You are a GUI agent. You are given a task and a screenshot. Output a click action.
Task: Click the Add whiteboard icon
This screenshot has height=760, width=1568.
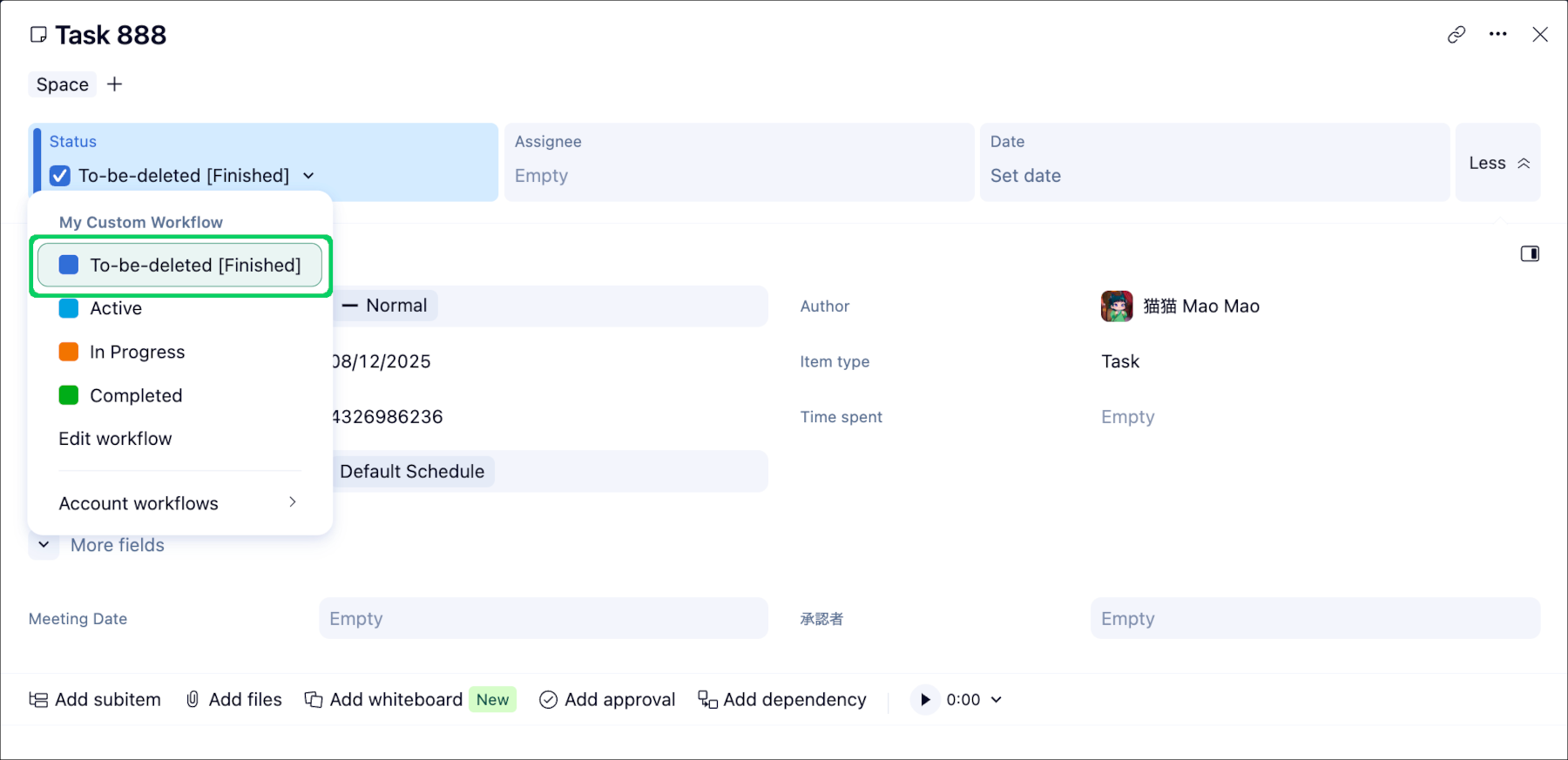pos(314,700)
